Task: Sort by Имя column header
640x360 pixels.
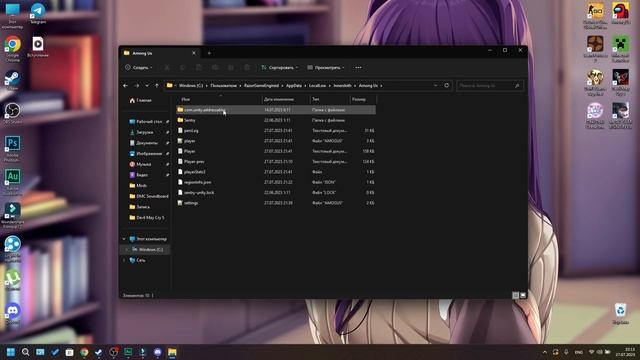Action: coord(220,99)
